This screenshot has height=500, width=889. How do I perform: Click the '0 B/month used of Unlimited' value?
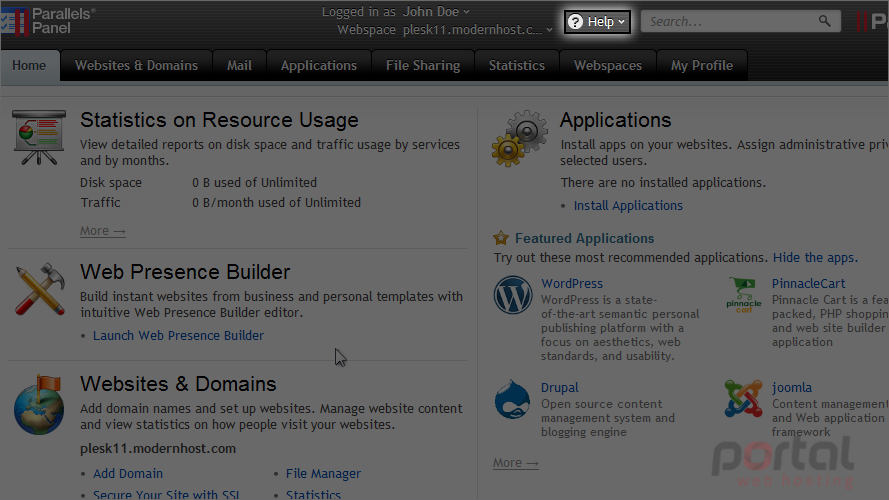click(277, 202)
